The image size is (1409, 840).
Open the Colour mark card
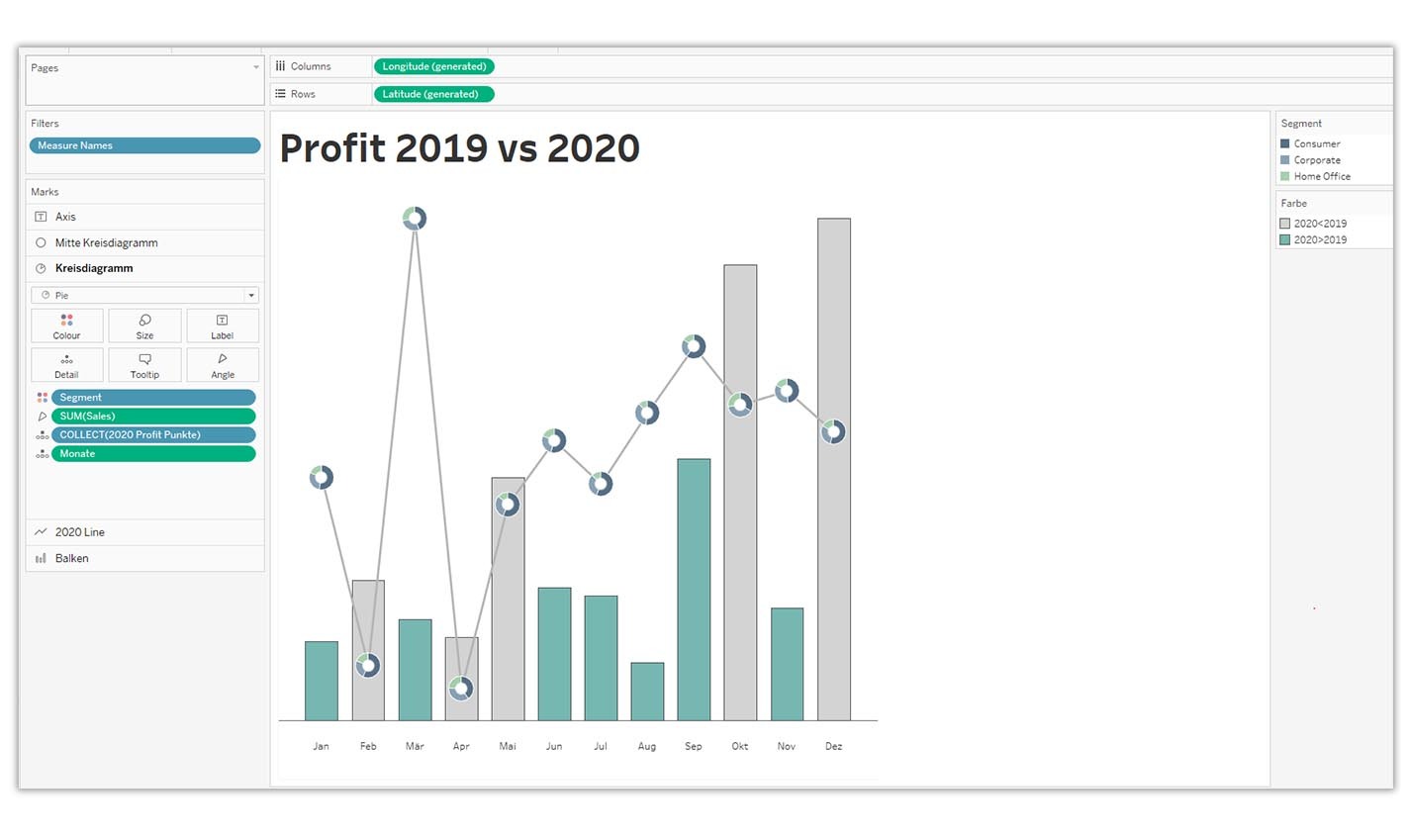point(66,326)
